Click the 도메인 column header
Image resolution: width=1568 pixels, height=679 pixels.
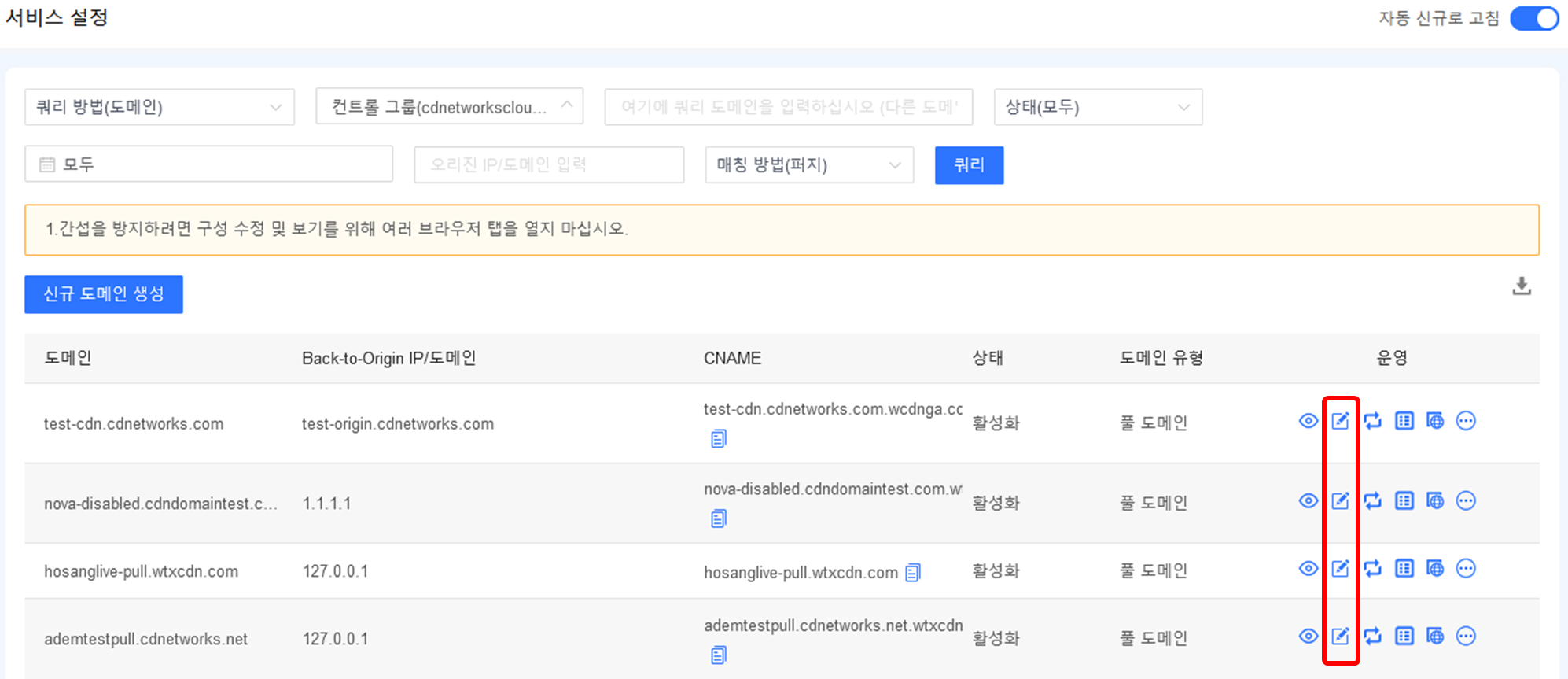pyautogui.click(x=68, y=358)
